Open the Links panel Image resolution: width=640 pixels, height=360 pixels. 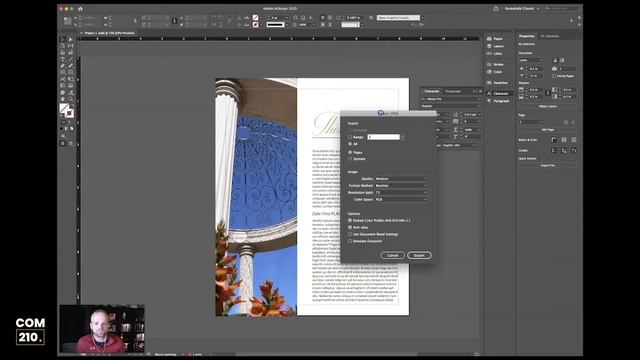click(495, 53)
